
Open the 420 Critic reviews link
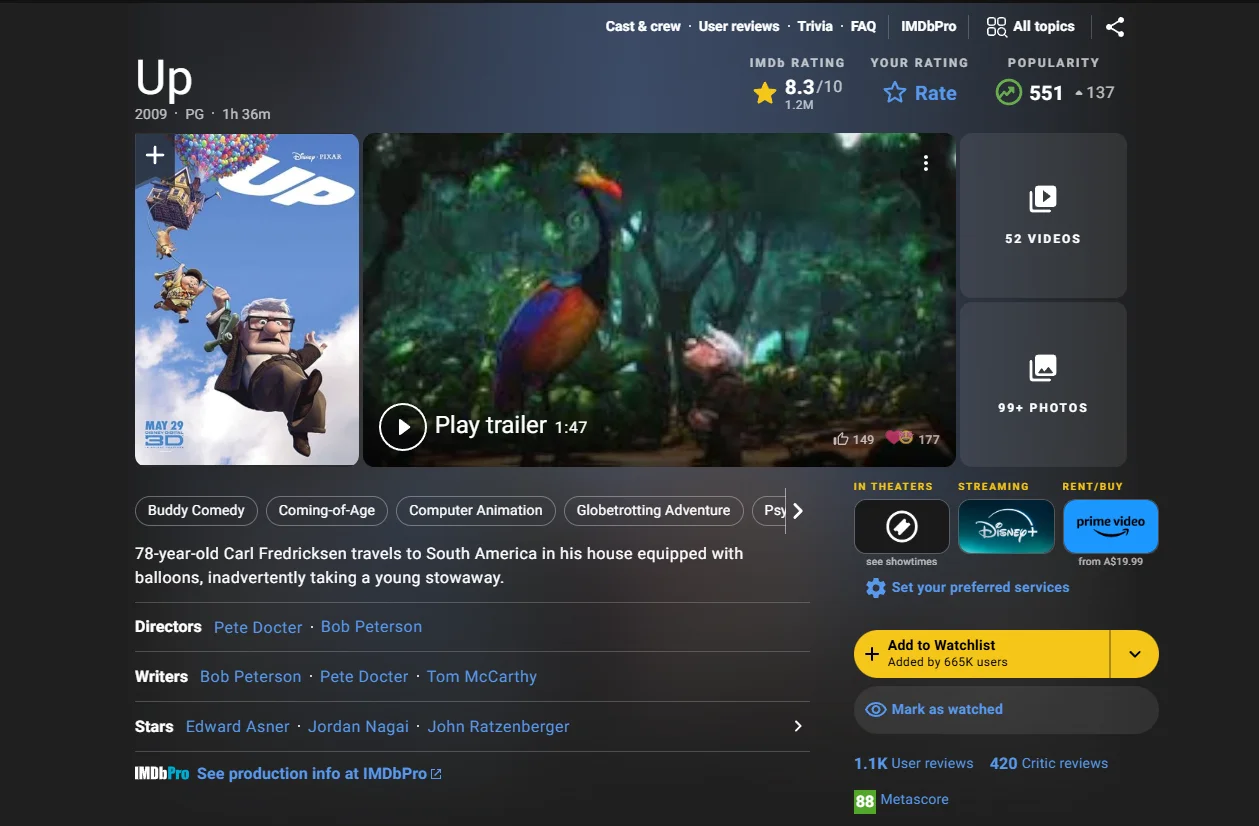1048,763
